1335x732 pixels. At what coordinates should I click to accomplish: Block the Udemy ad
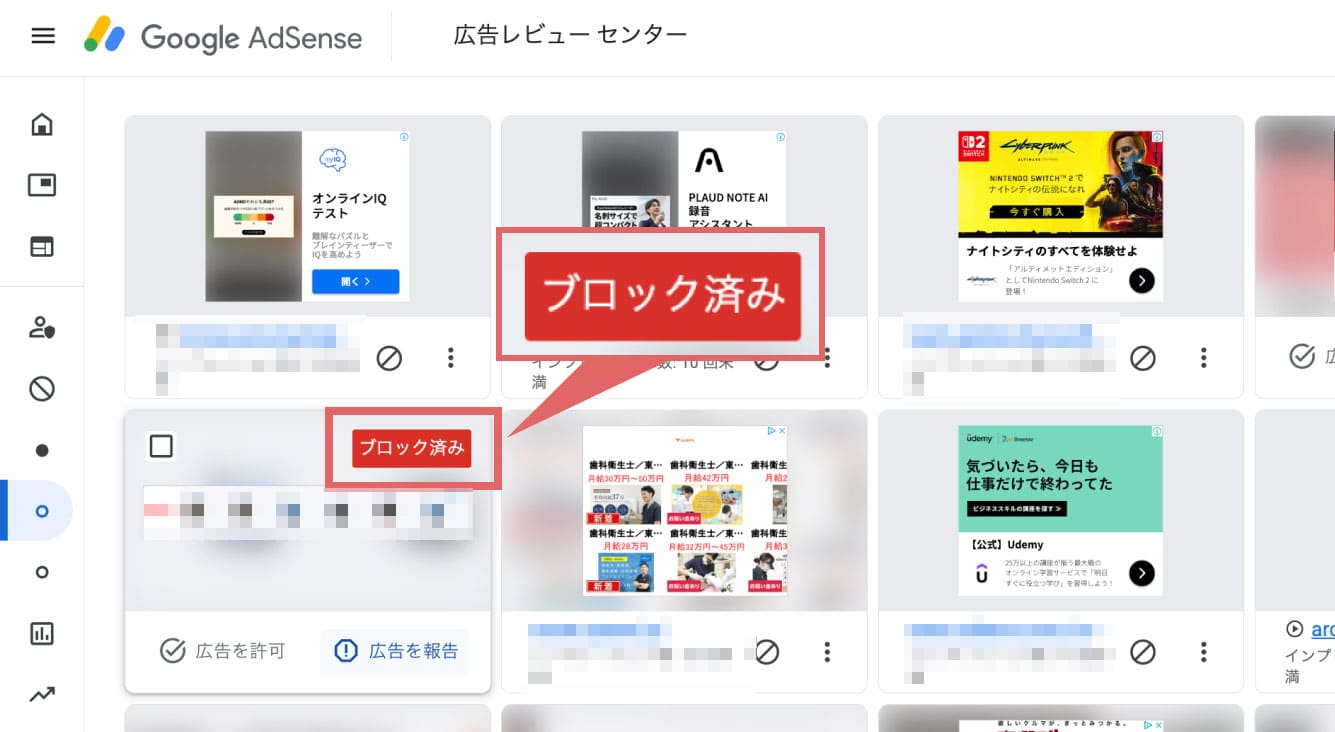coord(1142,652)
